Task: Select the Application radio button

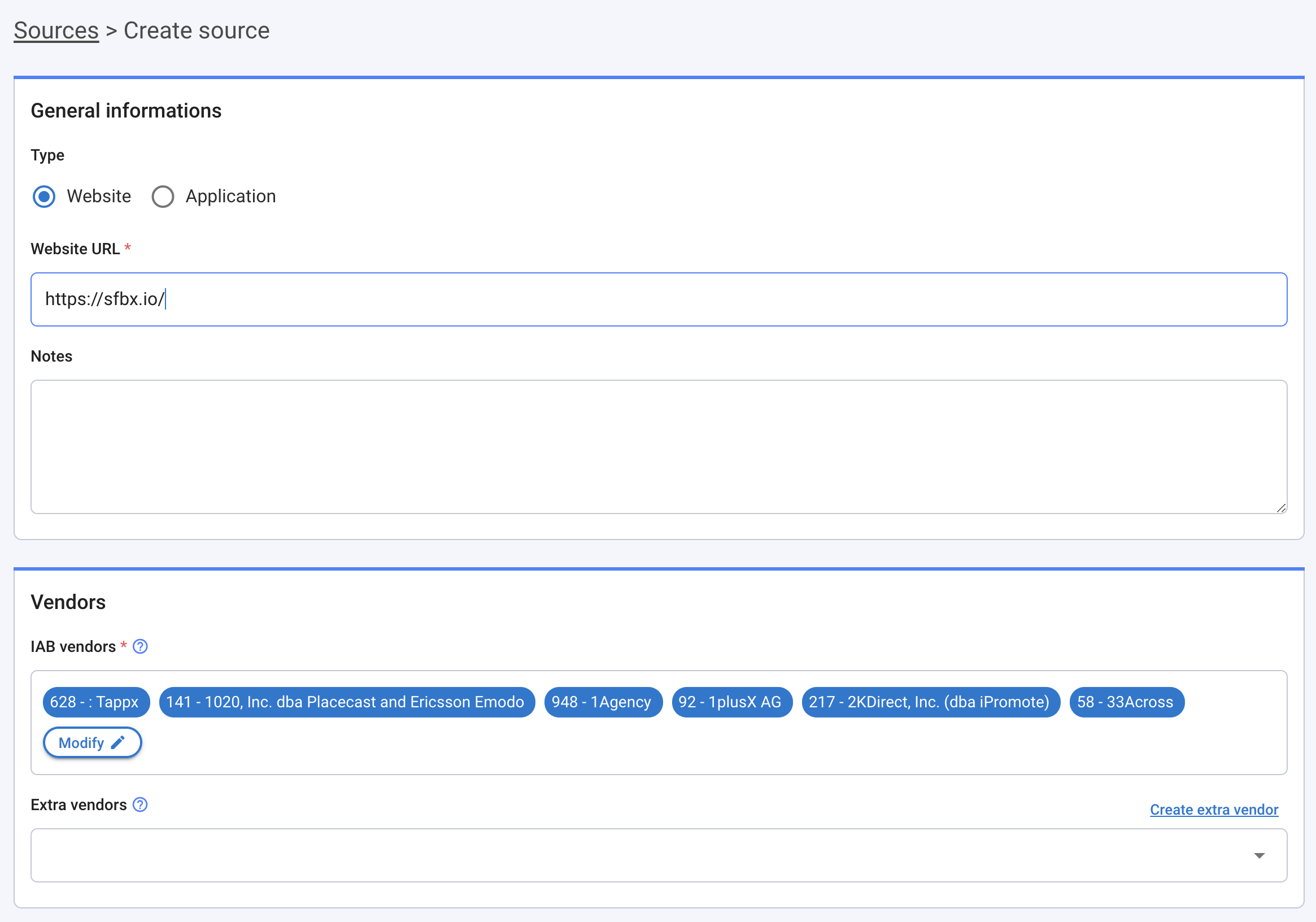Action: coord(163,197)
